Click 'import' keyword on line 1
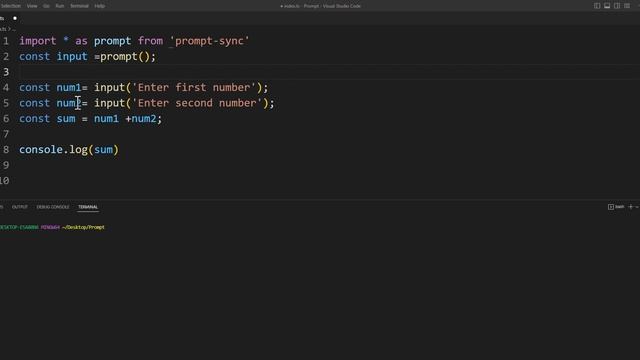The image size is (640, 360). coord(38,41)
